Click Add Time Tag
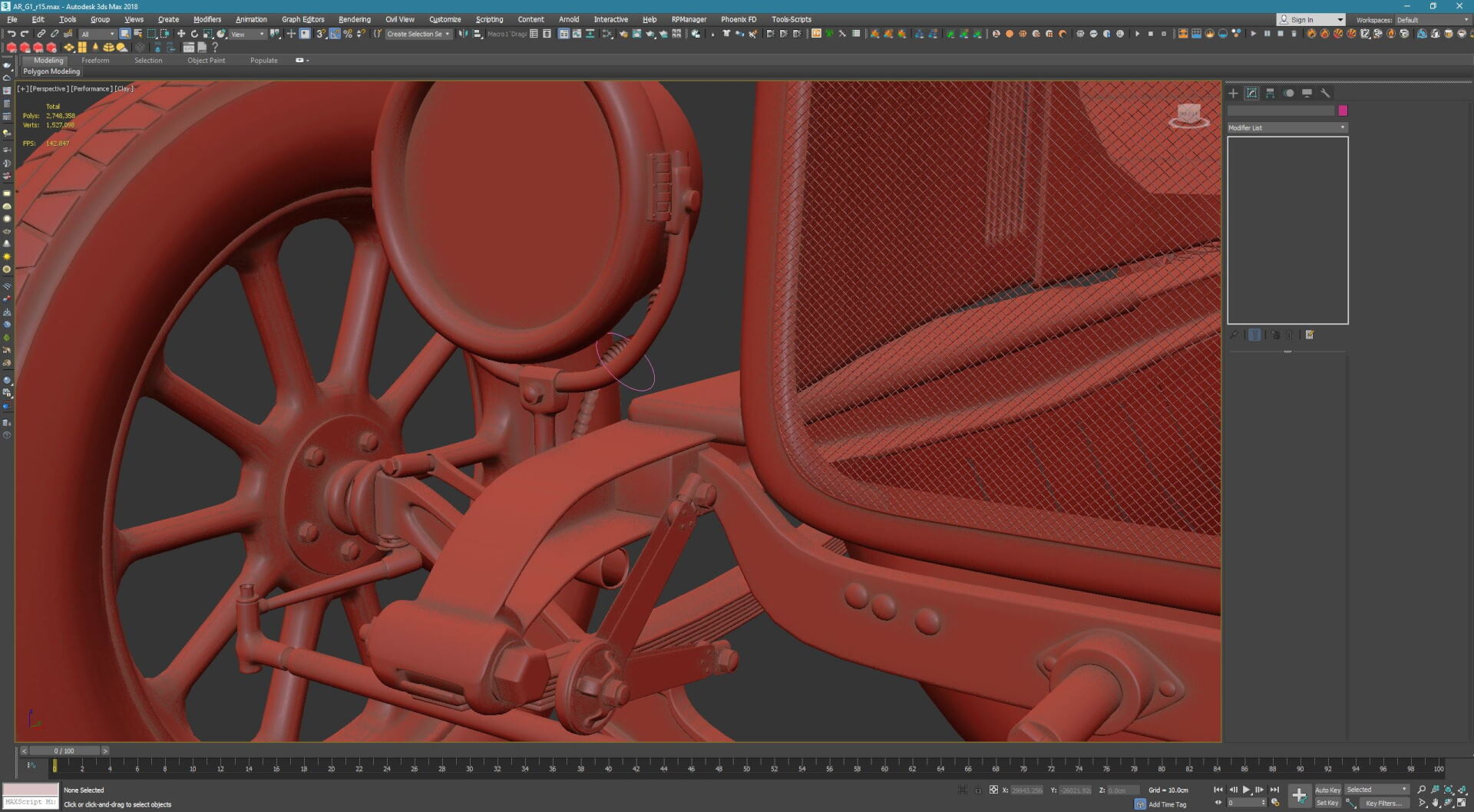Screen dimensions: 1474x812 pyautogui.click(x=1168, y=804)
